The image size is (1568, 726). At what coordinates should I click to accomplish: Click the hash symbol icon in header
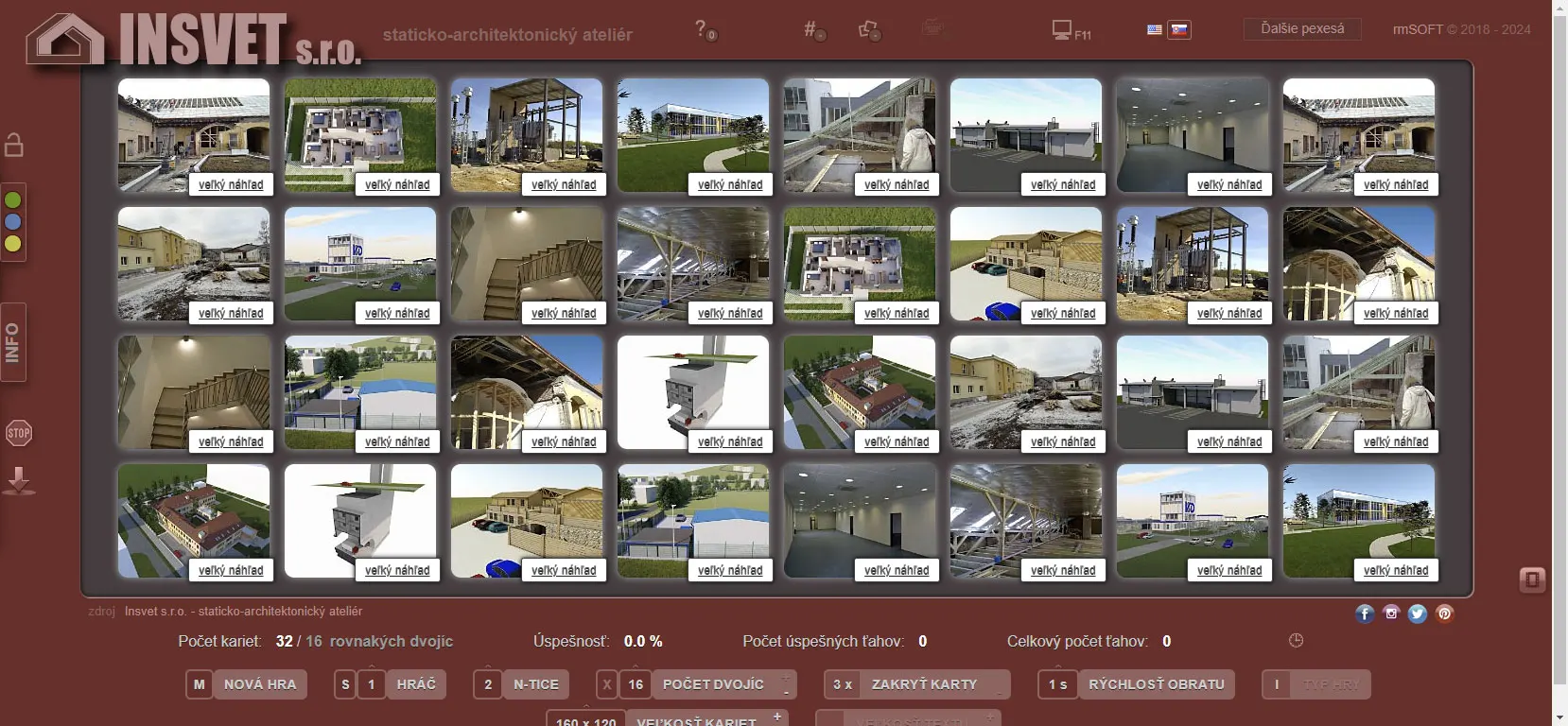[811, 29]
